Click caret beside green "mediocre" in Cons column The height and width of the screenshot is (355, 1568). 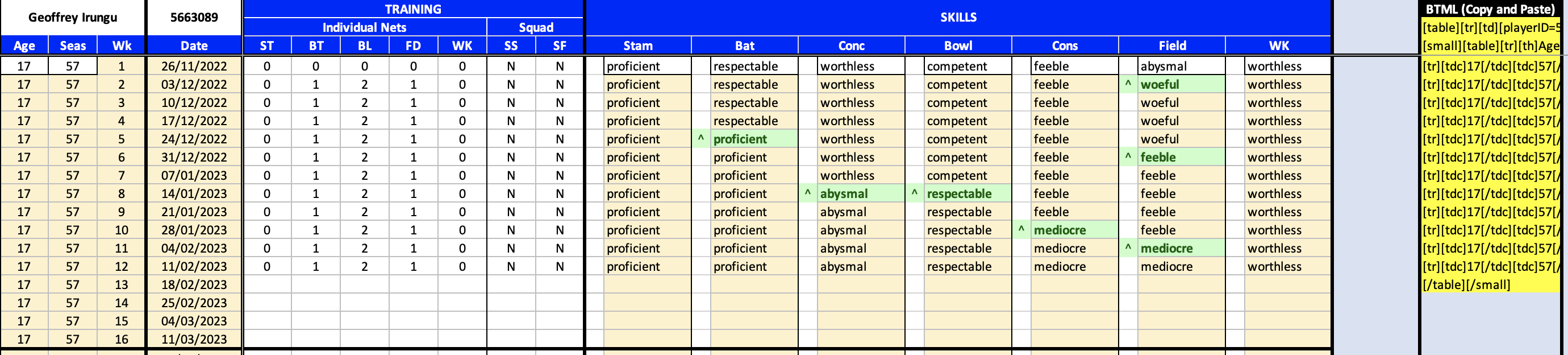click(x=1021, y=230)
